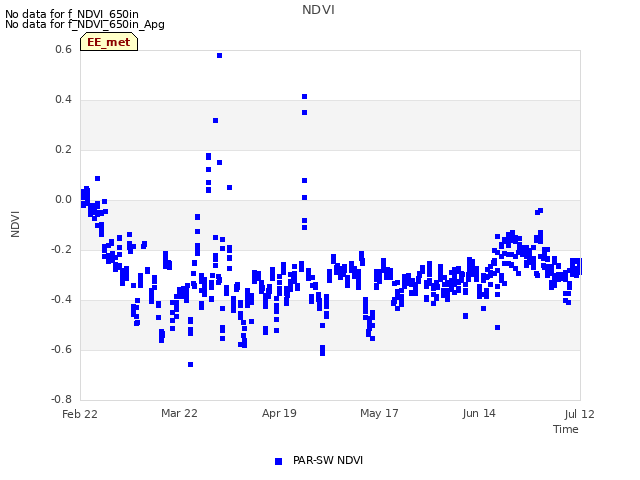This screenshot has width=640, height=480.
Task: Click the Time axis label
Action: click(x=566, y=429)
